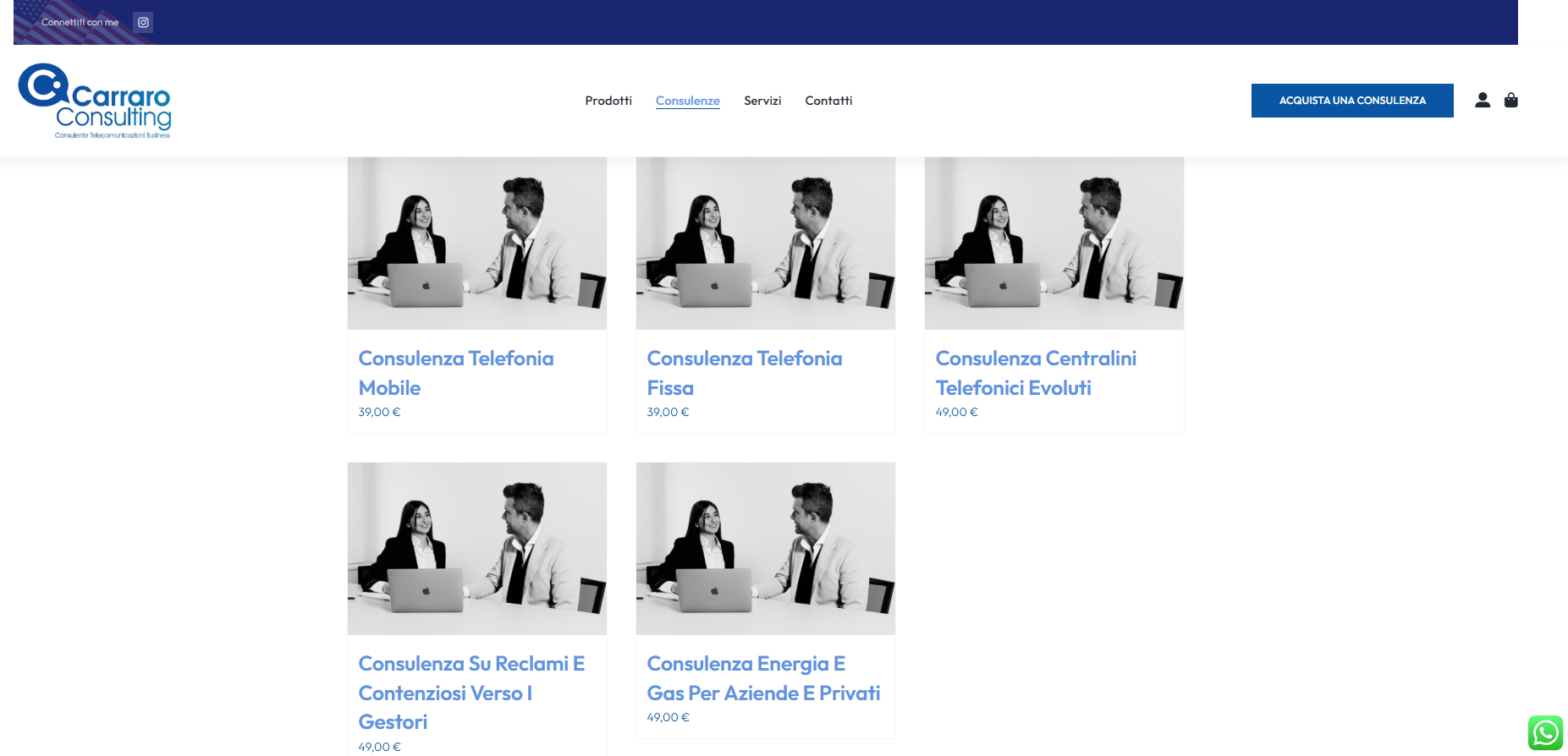Screen dimensions: 1568x756
Task: Open Consulenza Energia E Gas link
Action: 763,678
